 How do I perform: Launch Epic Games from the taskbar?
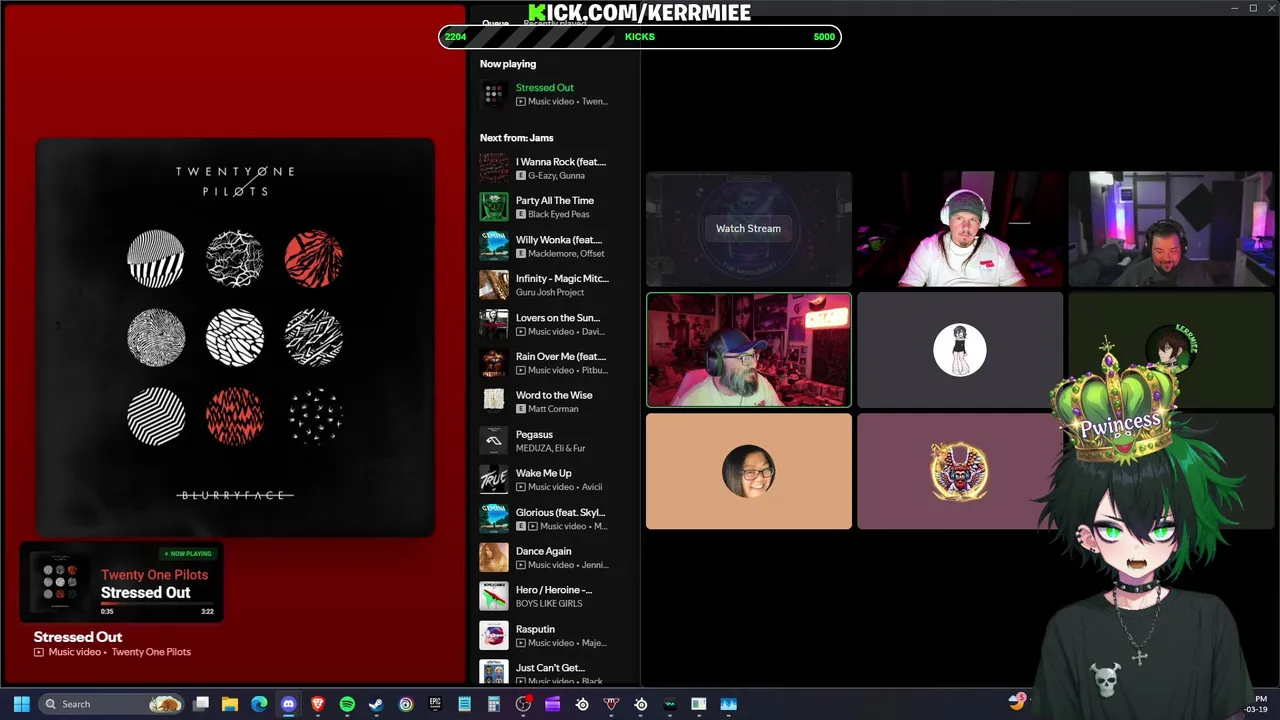pyautogui.click(x=435, y=704)
